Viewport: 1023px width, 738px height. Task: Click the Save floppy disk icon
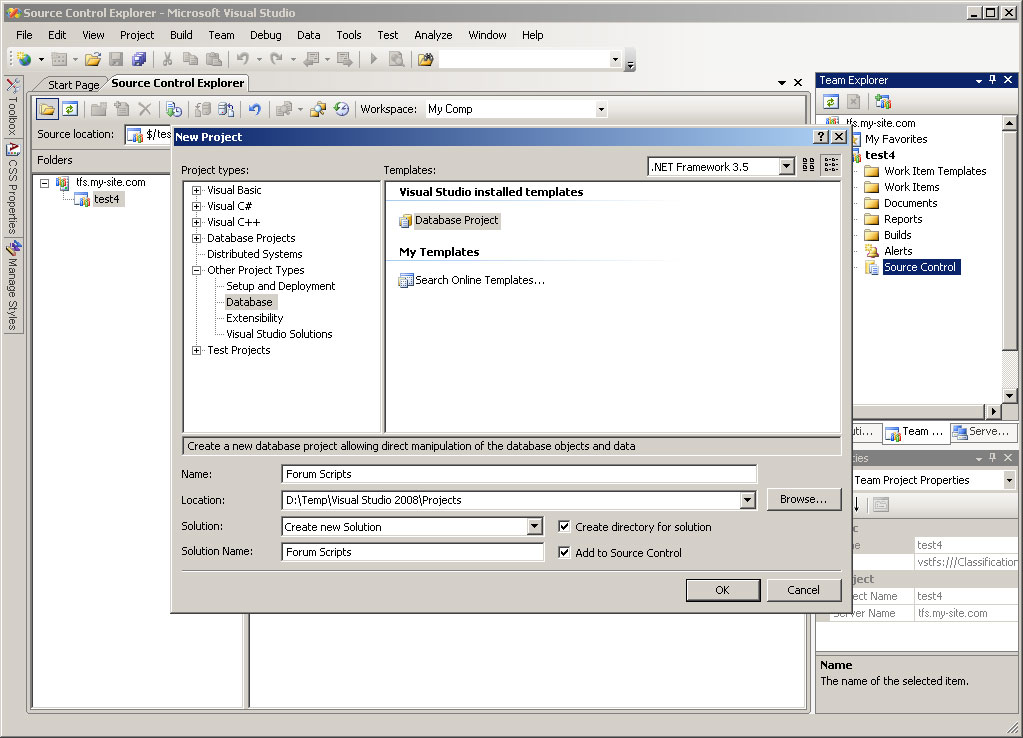coord(116,59)
